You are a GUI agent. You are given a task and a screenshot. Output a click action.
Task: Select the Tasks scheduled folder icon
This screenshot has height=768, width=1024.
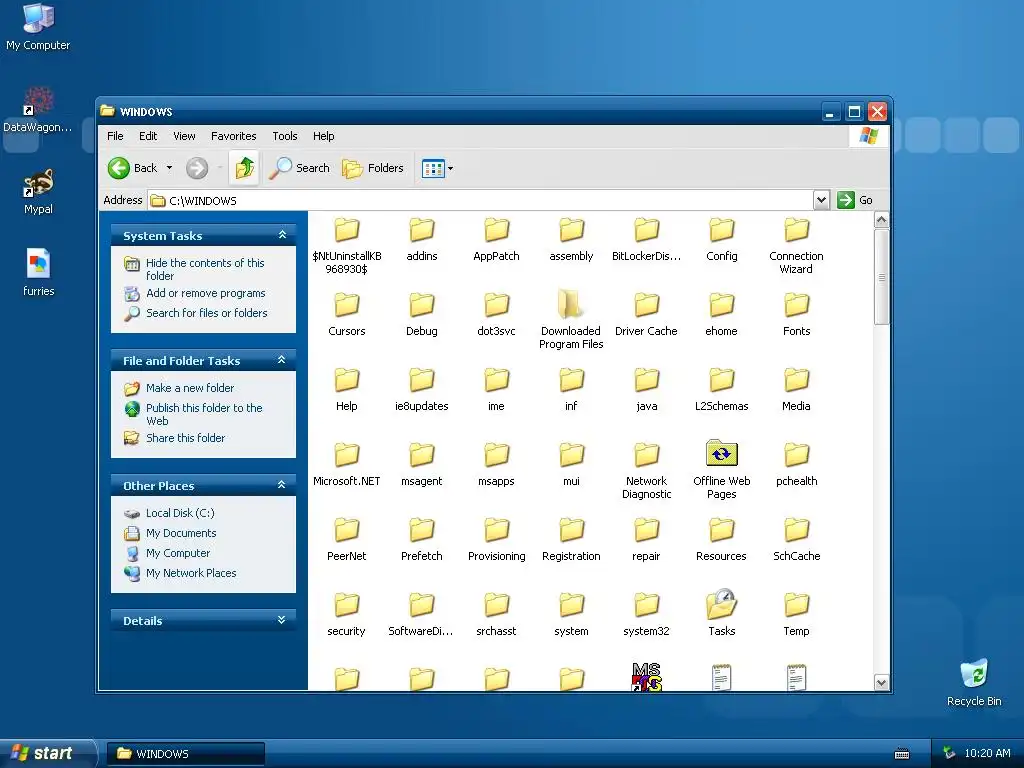[x=721, y=604]
